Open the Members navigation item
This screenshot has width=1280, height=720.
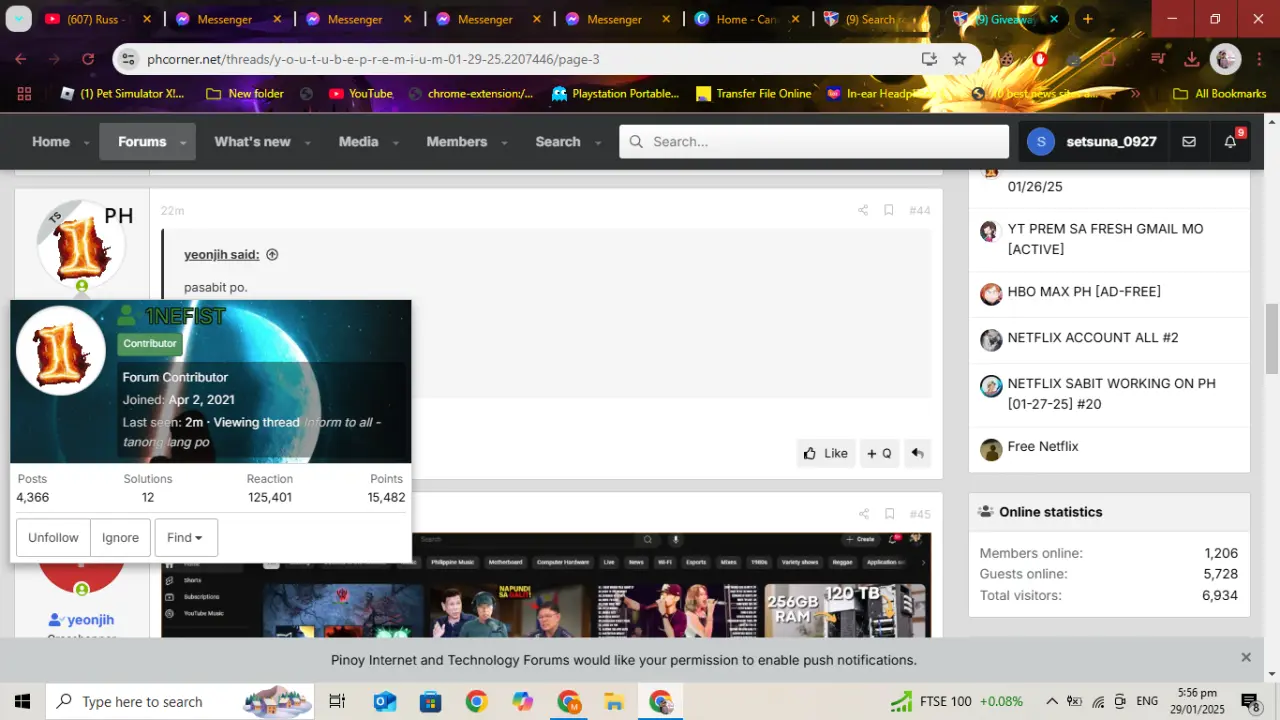(x=457, y=142)
